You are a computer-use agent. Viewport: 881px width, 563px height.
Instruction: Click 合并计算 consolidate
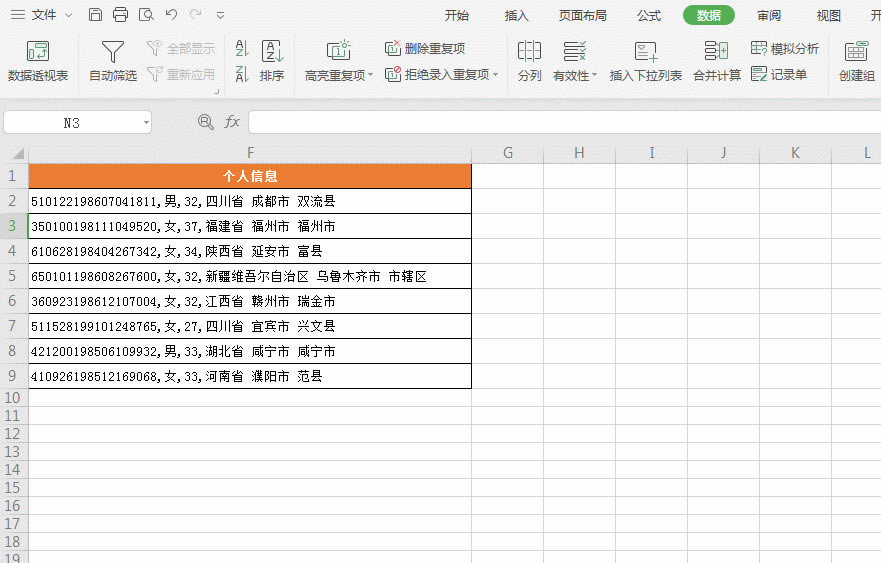tap(717, 61)
